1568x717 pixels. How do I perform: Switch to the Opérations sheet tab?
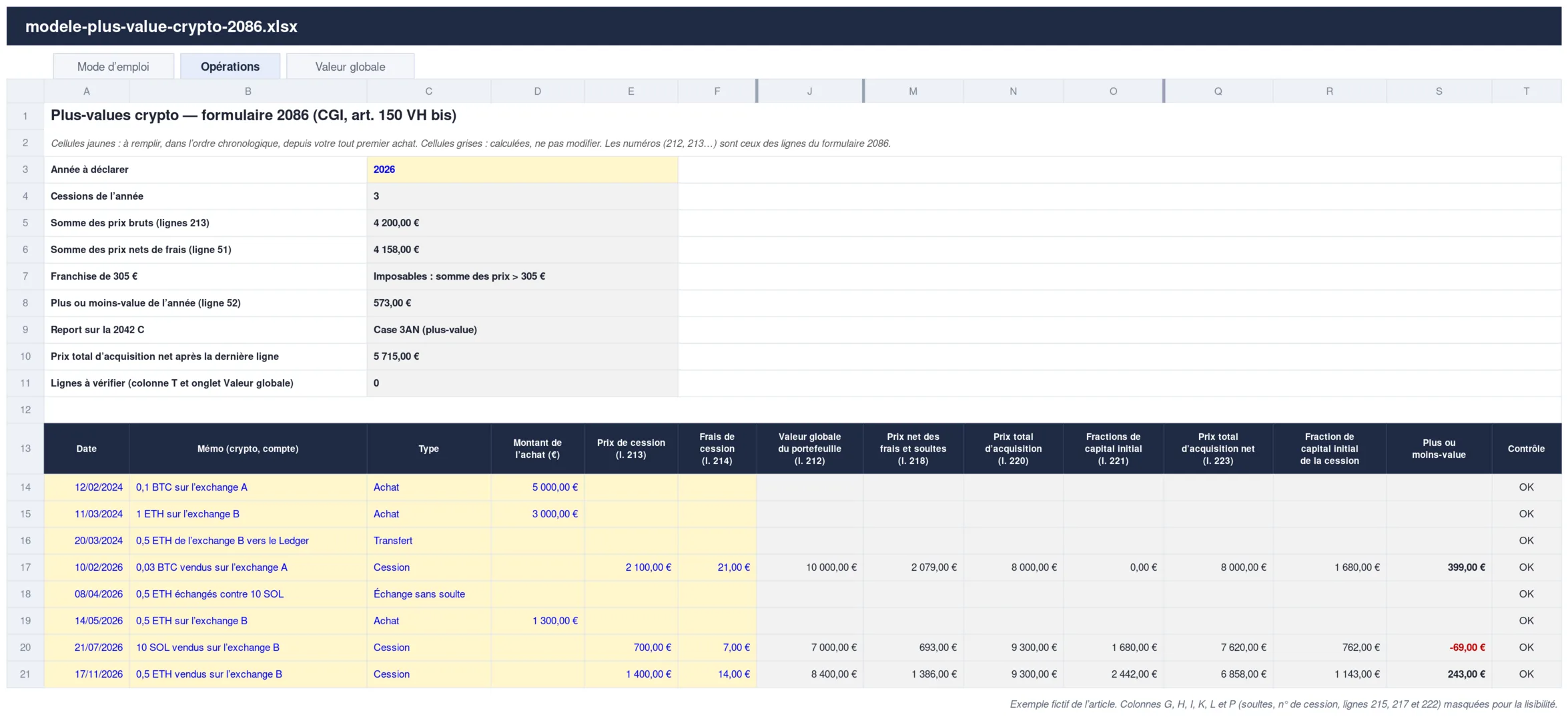click(x=230, y=67)
